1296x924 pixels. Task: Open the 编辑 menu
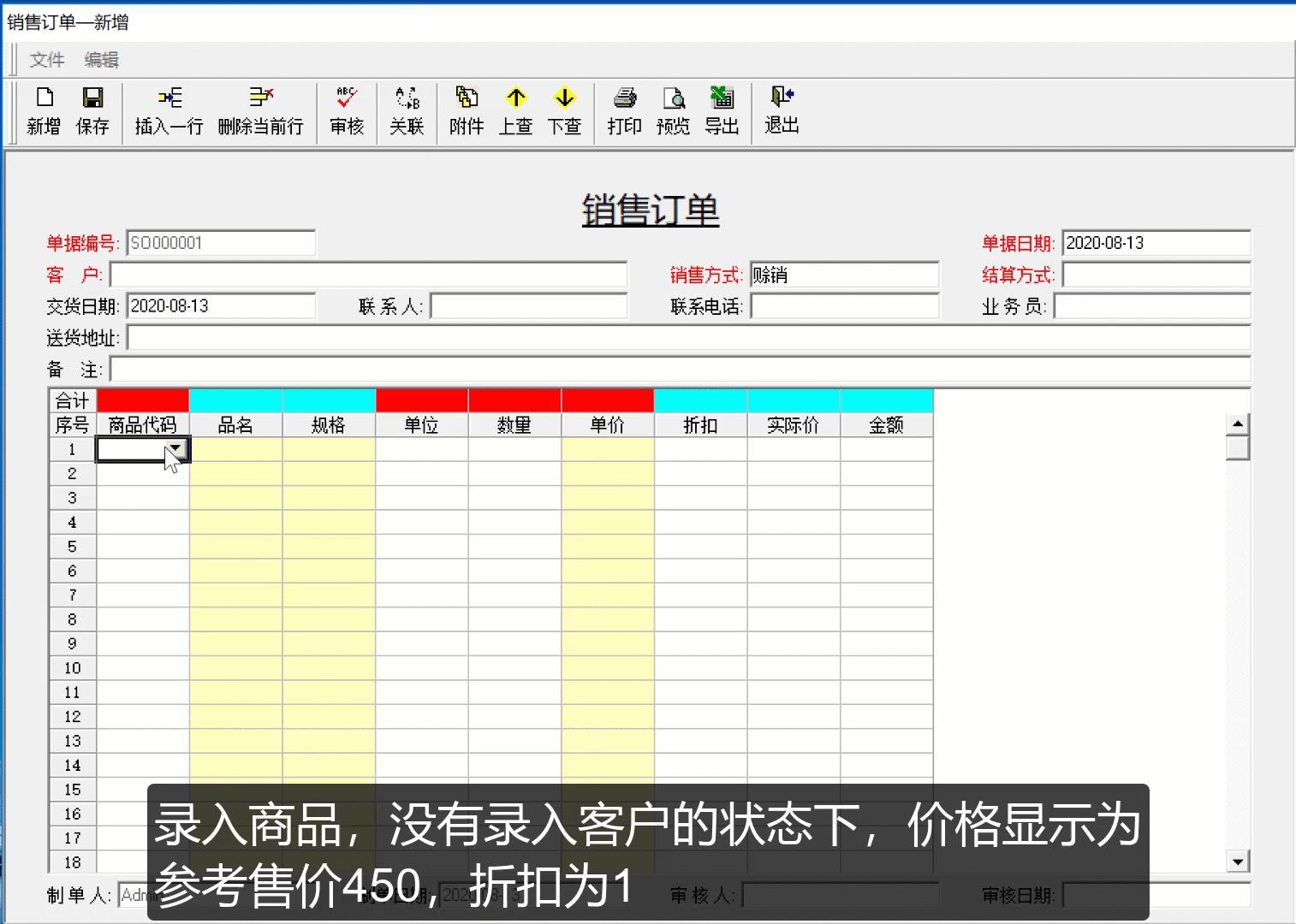tap(101, 59)
